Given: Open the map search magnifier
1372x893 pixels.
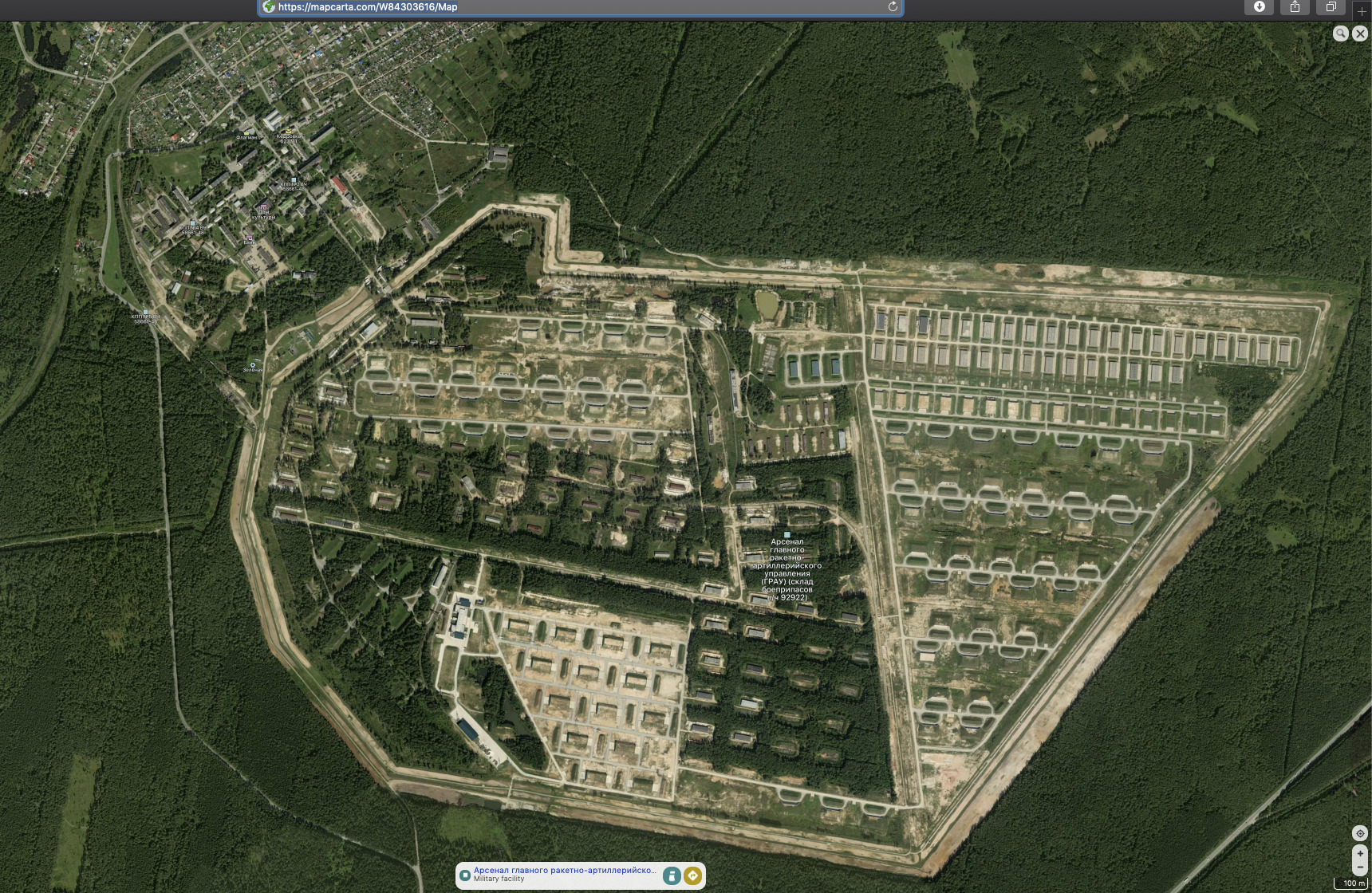Looking at the screenshot, I should tap(1340, 33).
